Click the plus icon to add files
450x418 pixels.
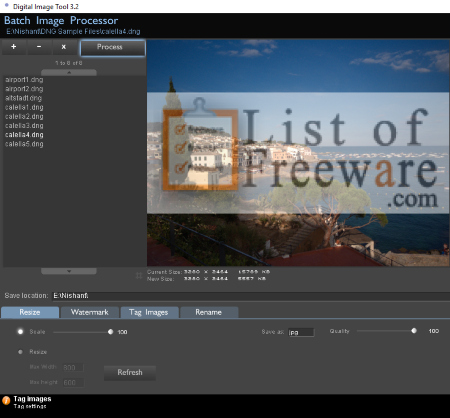click(x=14, y=47)
